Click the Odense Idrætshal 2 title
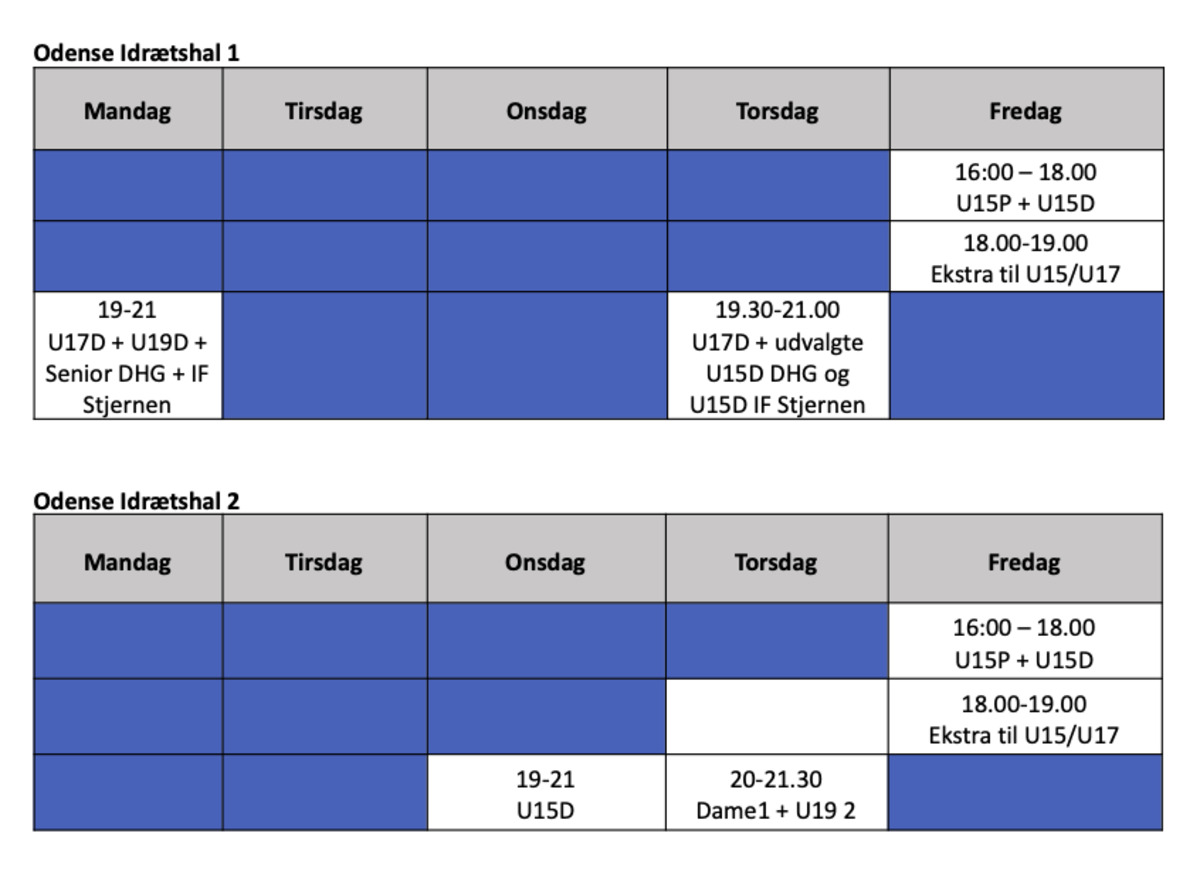Screen dimensions: 1200x874 (x=137, y=500)
